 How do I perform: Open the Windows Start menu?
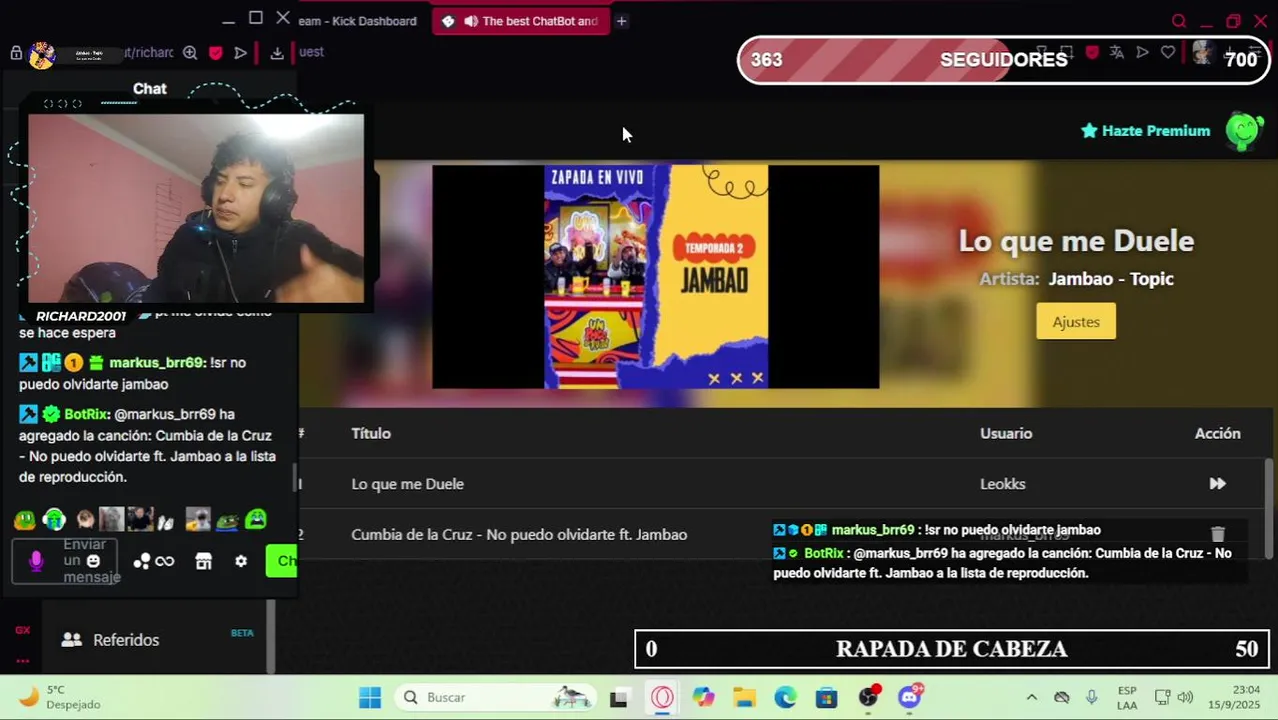pyautogui.click(x=370, y=698)
